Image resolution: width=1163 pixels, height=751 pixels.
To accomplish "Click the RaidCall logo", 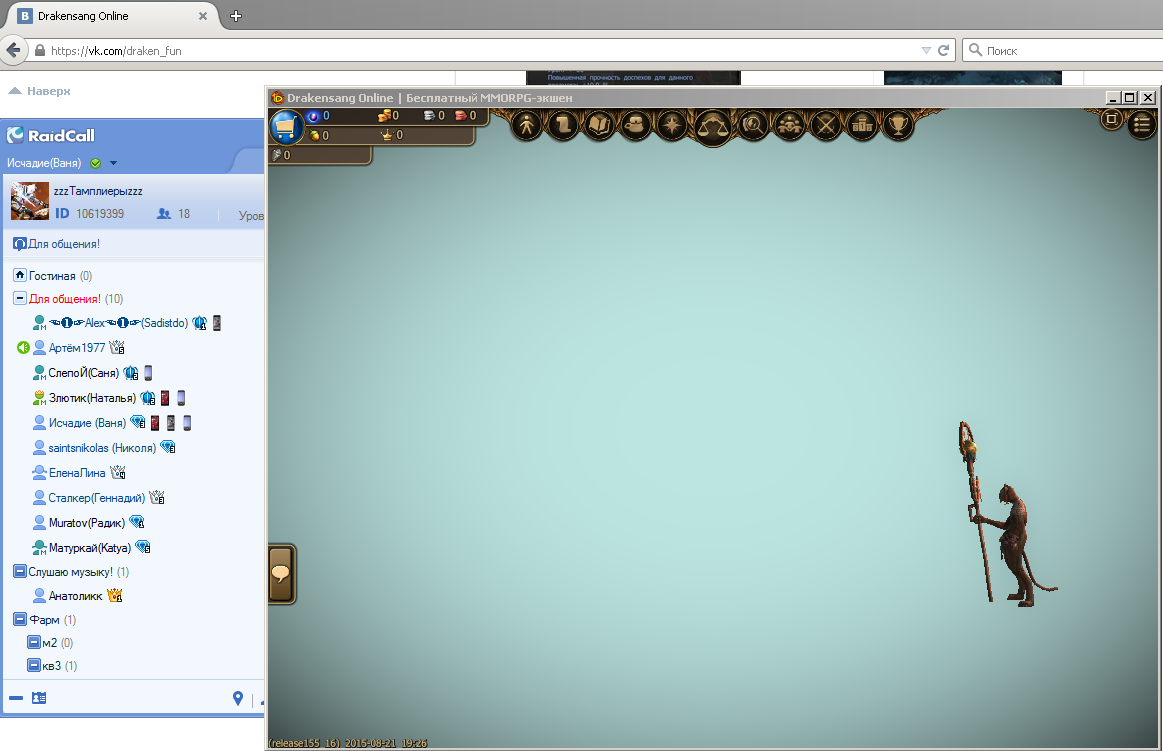I will click(x=50, y=135).
